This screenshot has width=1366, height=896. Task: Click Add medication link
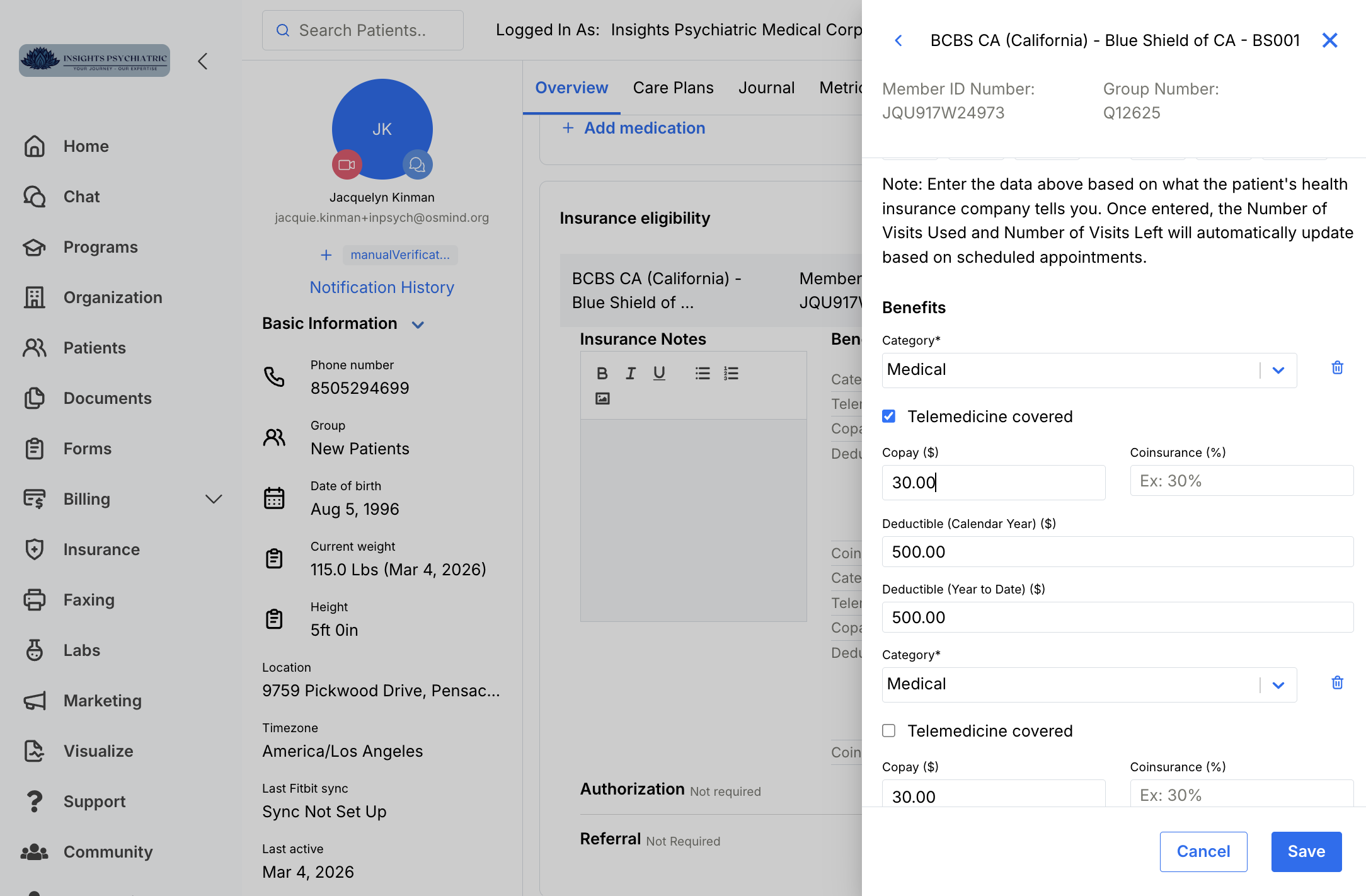pos(633,128)
